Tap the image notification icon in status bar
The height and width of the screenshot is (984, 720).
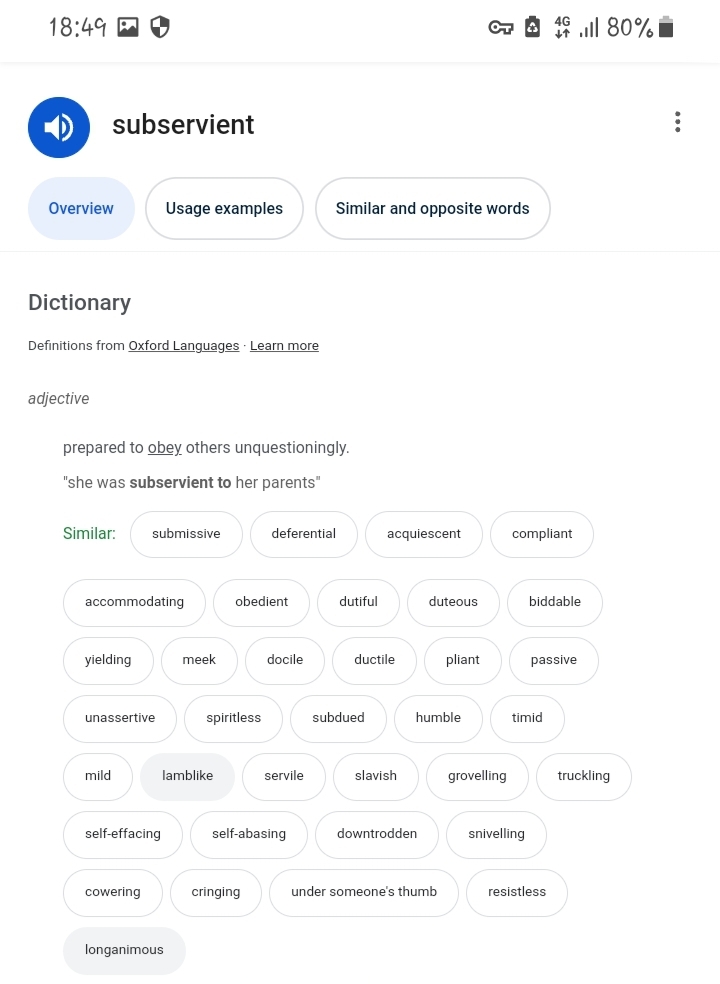pyautogui.click(x=128, y=27)
